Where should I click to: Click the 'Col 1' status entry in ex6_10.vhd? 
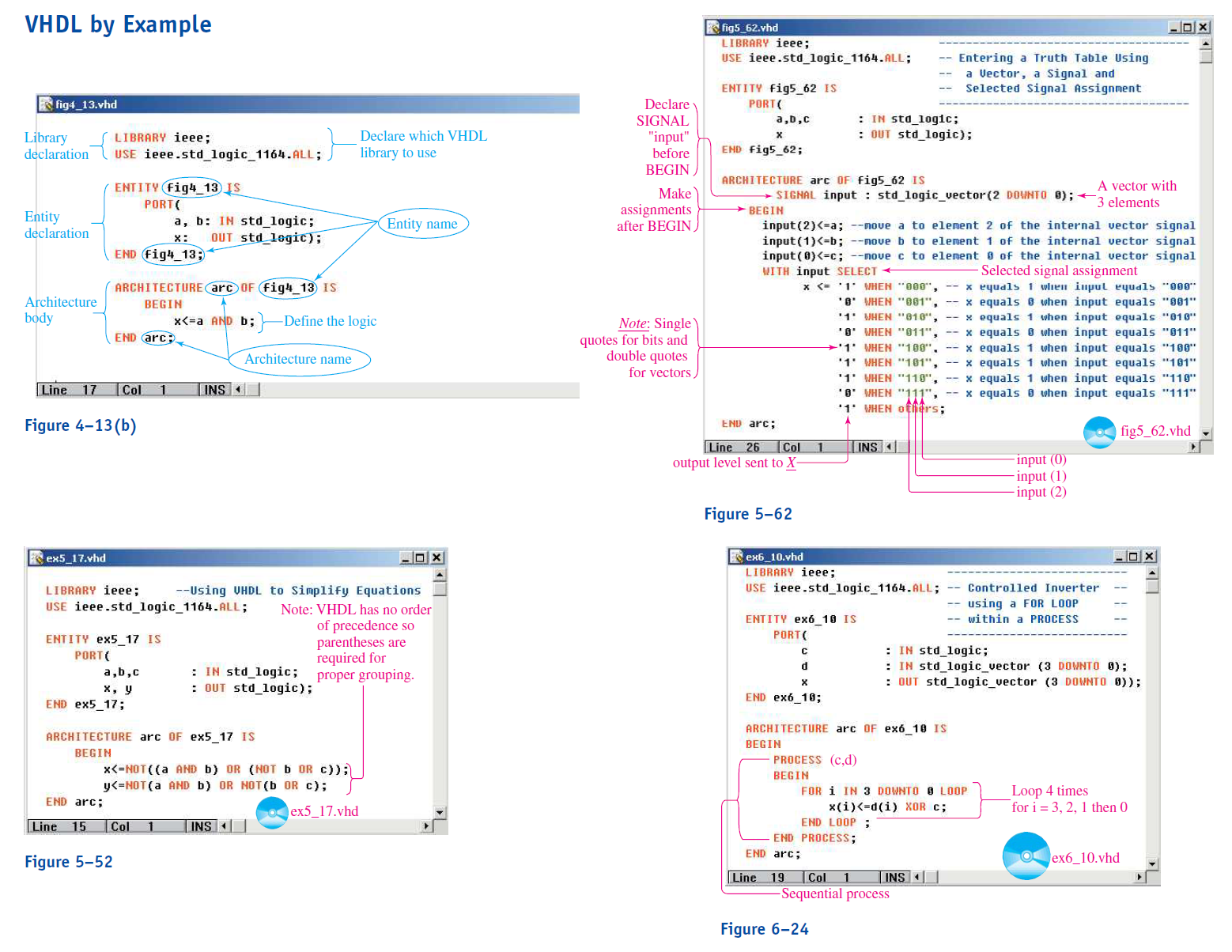(x=841, y=877)
